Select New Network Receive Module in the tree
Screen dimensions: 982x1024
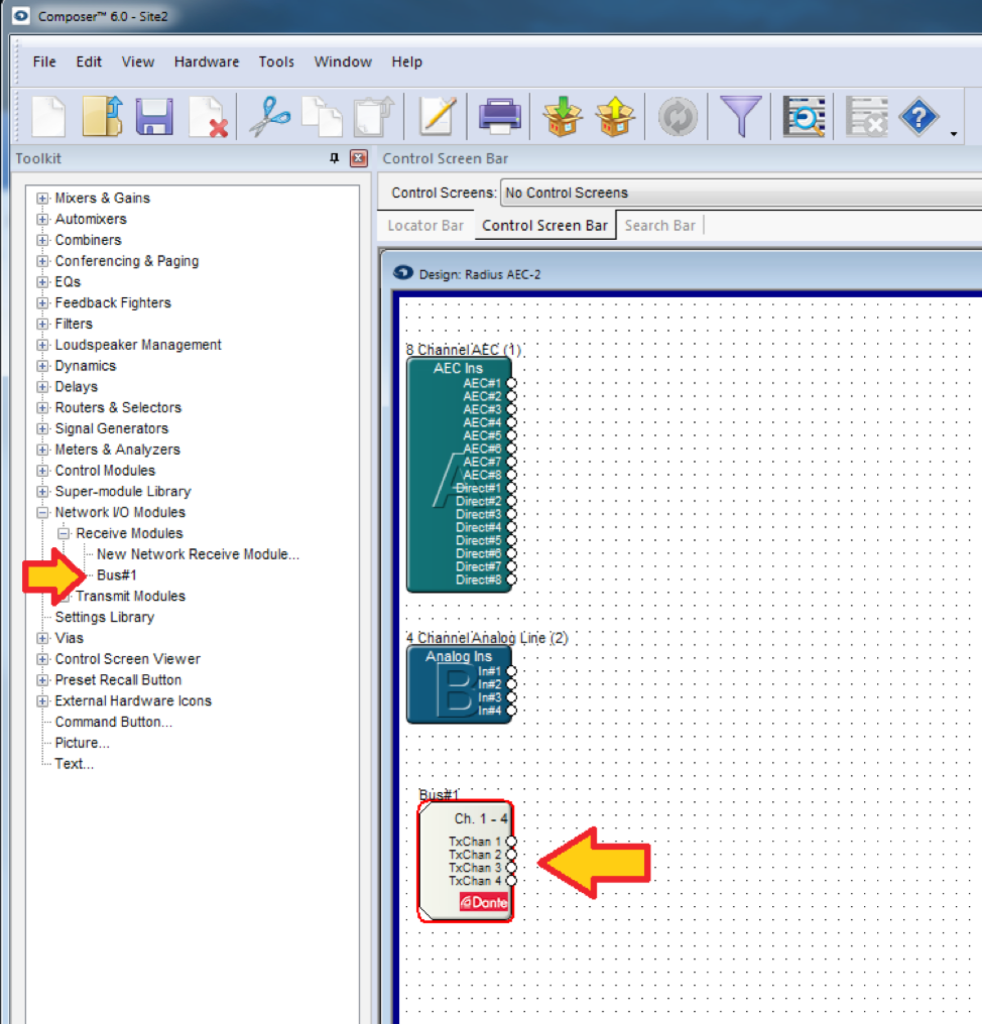point(198,554)
